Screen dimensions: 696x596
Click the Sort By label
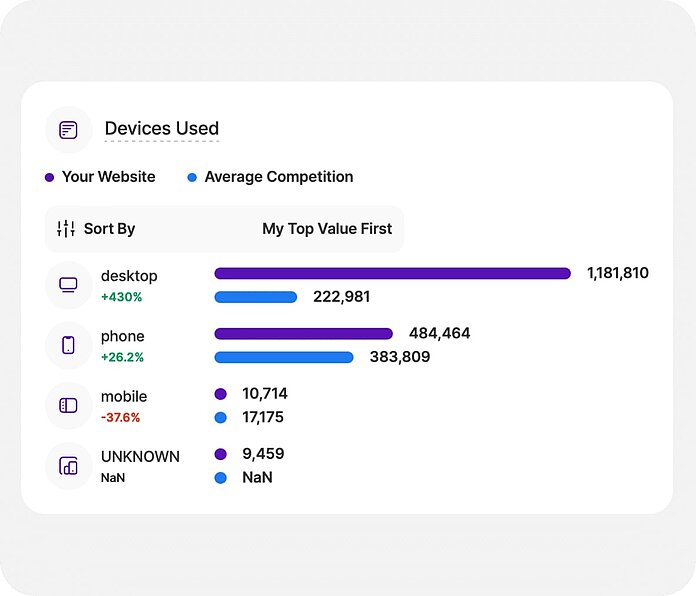pos(109,229)
